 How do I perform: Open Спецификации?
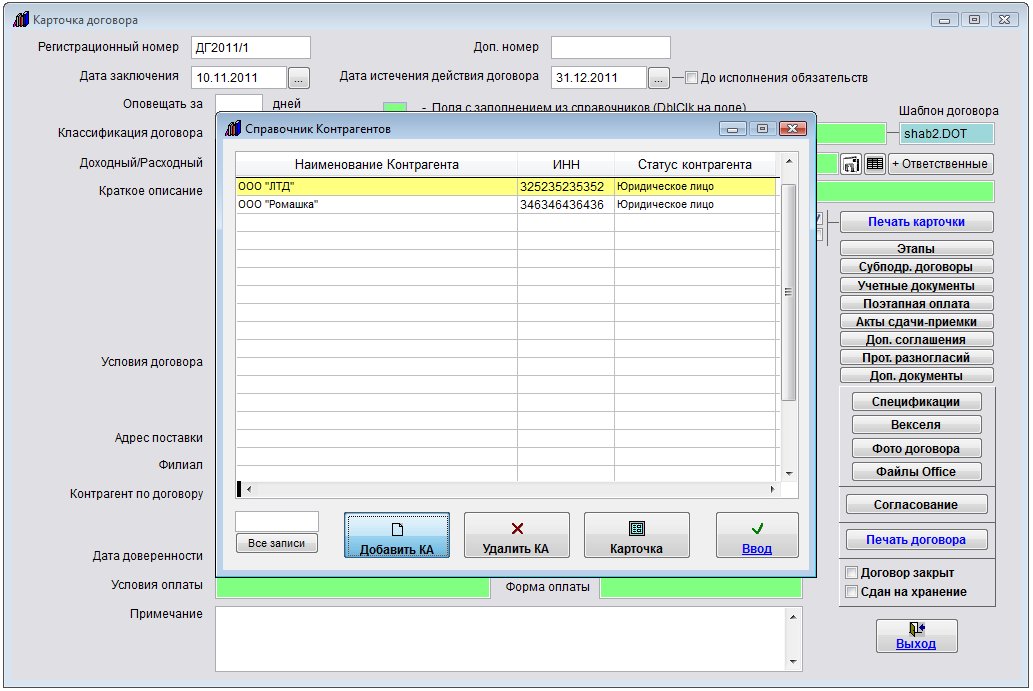click(916, 402)
